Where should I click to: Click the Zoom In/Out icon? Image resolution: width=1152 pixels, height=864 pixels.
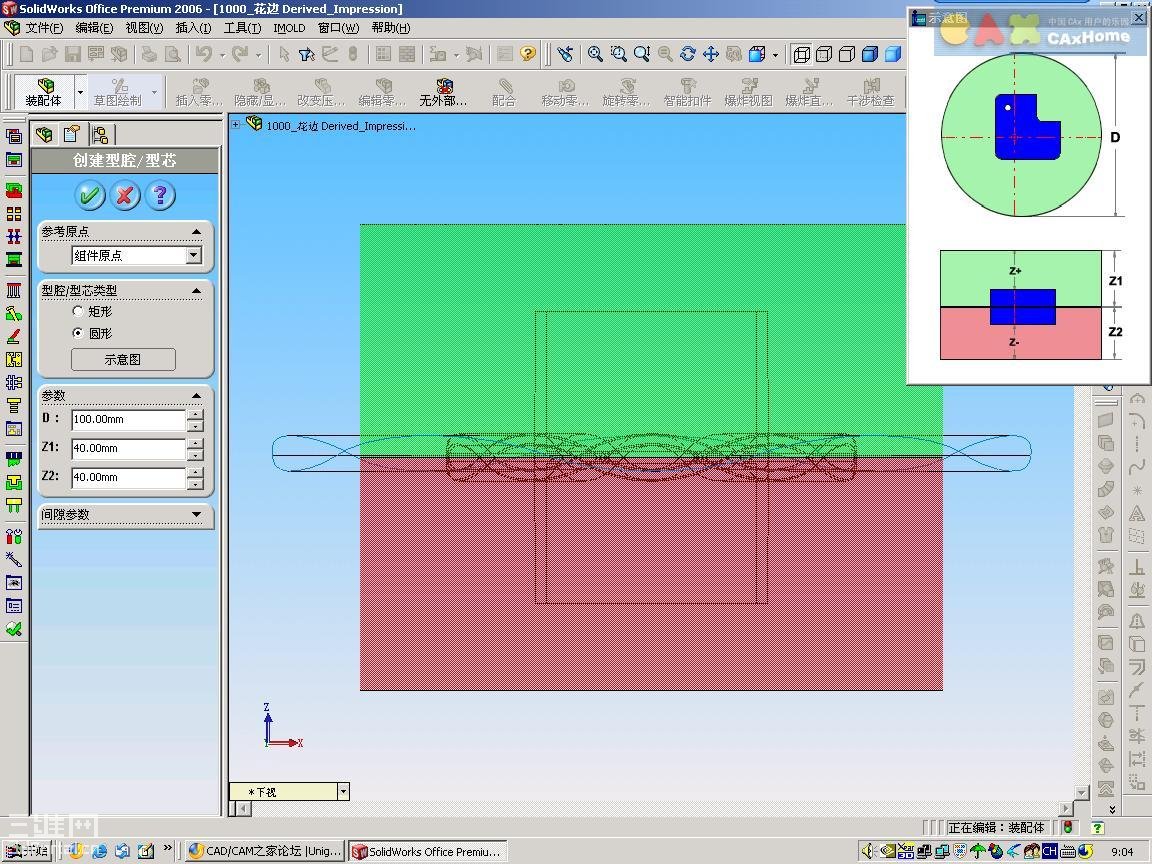[x=642, y=54]
